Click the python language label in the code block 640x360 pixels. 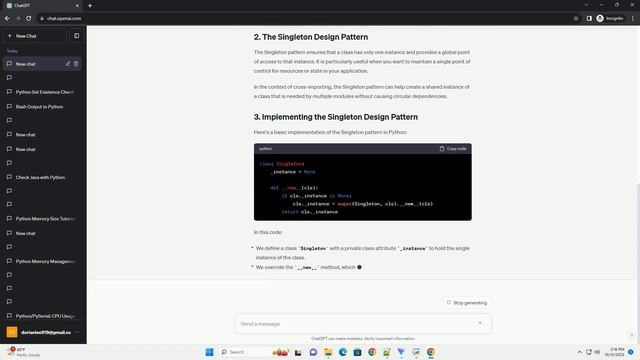265,149
